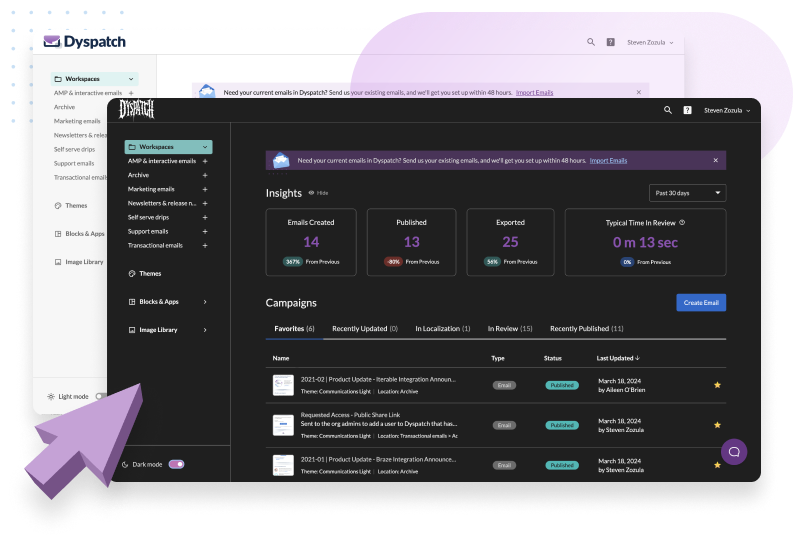Open Braze Integration Announcement email thumbnail
The height and width of the screenshot is (539, 800).
(283, 465)
